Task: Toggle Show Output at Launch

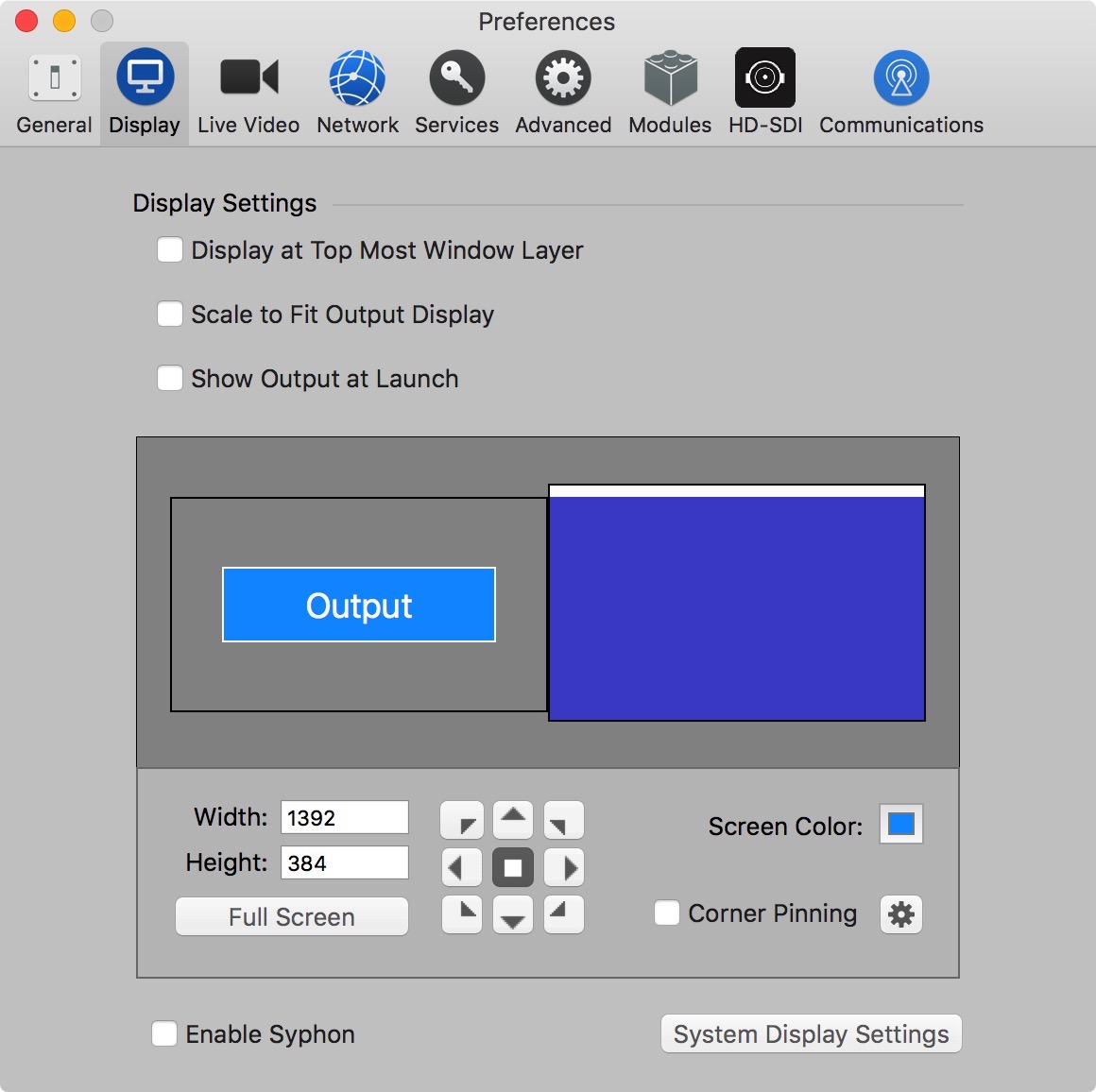Action: click(170, 379)
